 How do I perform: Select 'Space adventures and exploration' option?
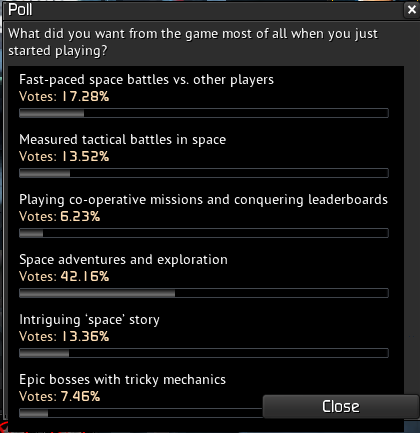[123, 260]
